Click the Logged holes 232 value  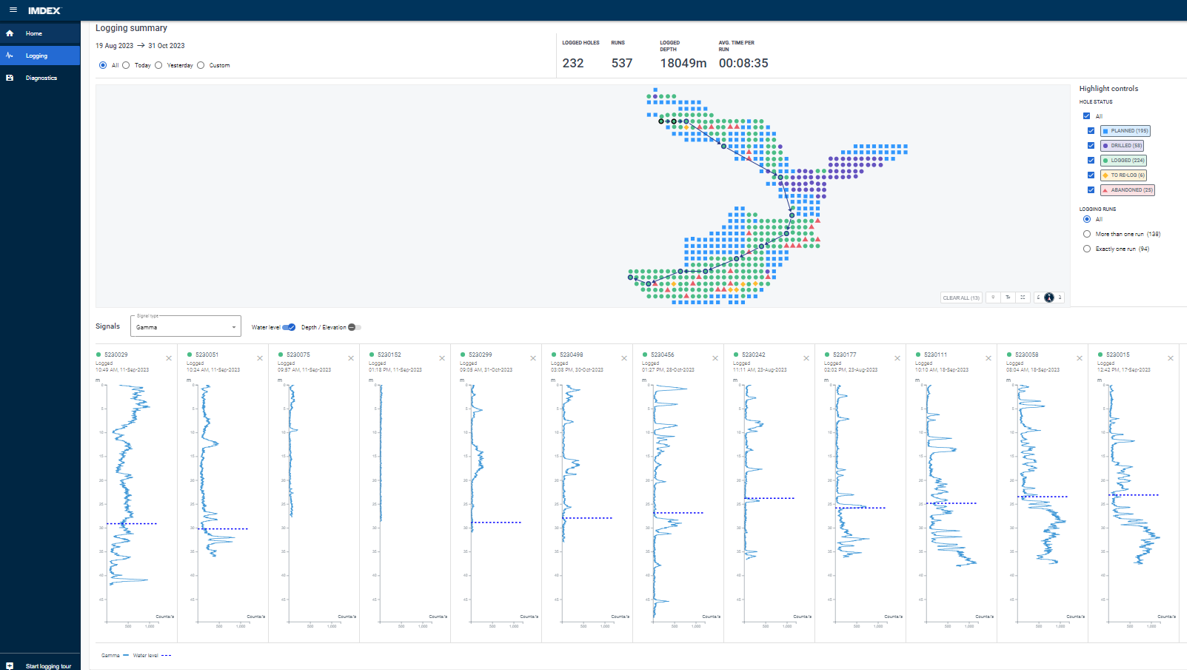point(573,63)
